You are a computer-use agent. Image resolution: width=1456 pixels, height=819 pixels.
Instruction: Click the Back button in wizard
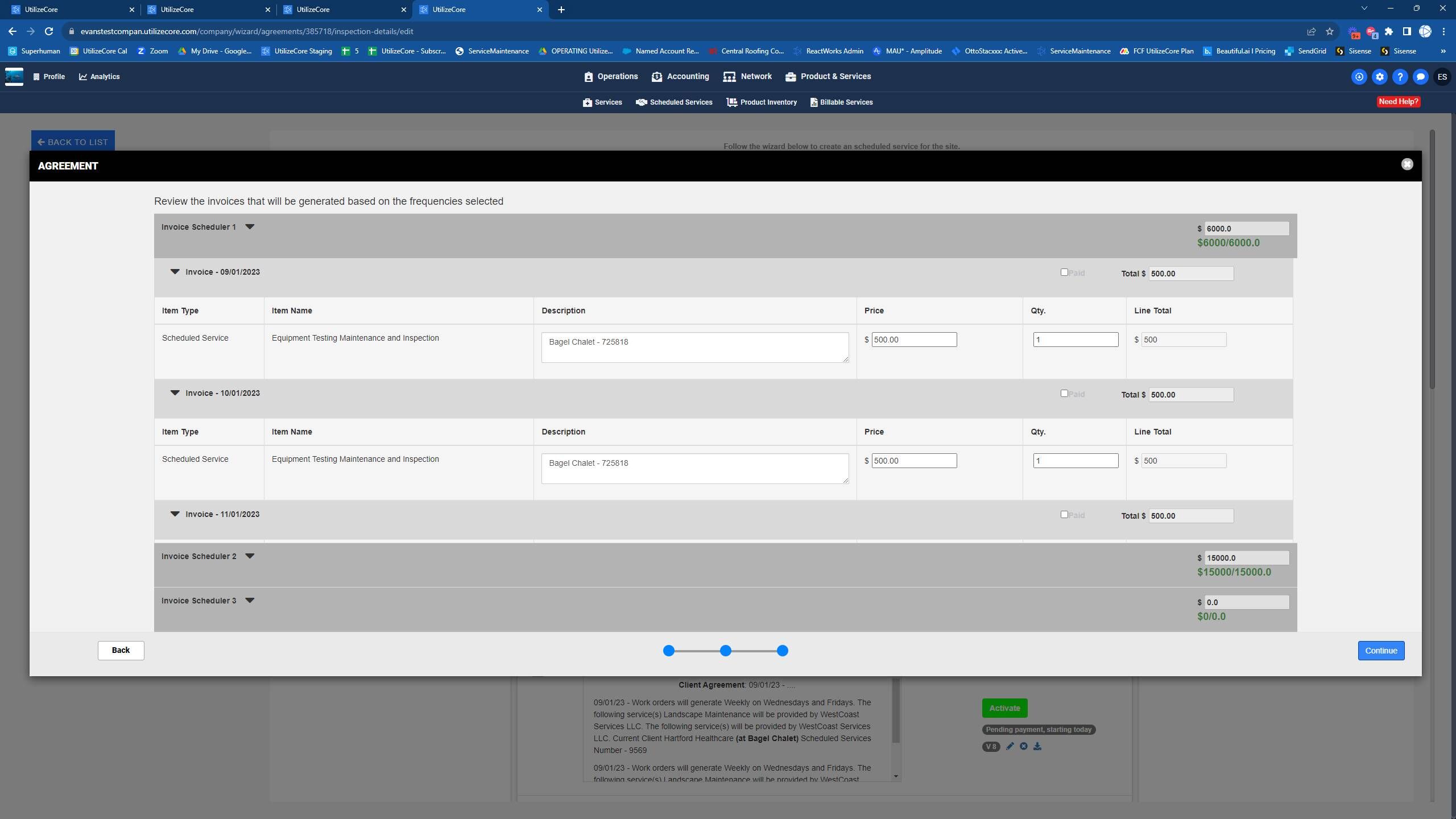pyautogui.click(x=121, y=650)
